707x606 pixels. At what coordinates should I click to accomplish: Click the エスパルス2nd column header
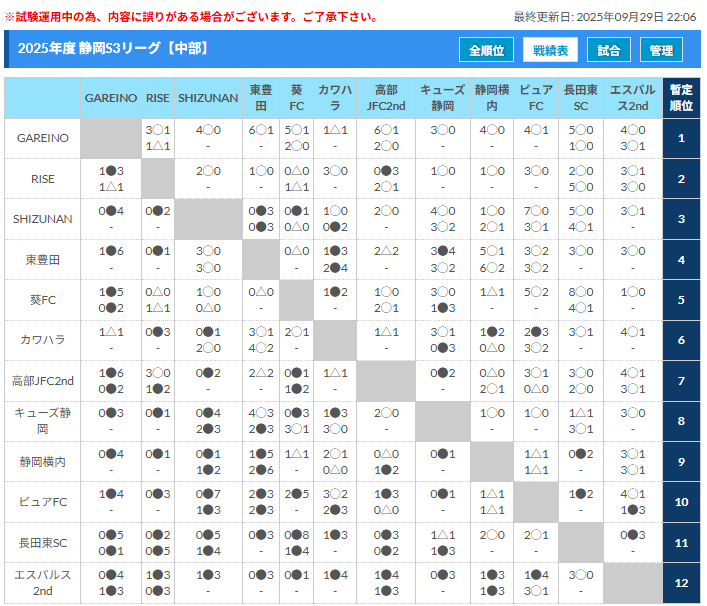pos(629,98)
